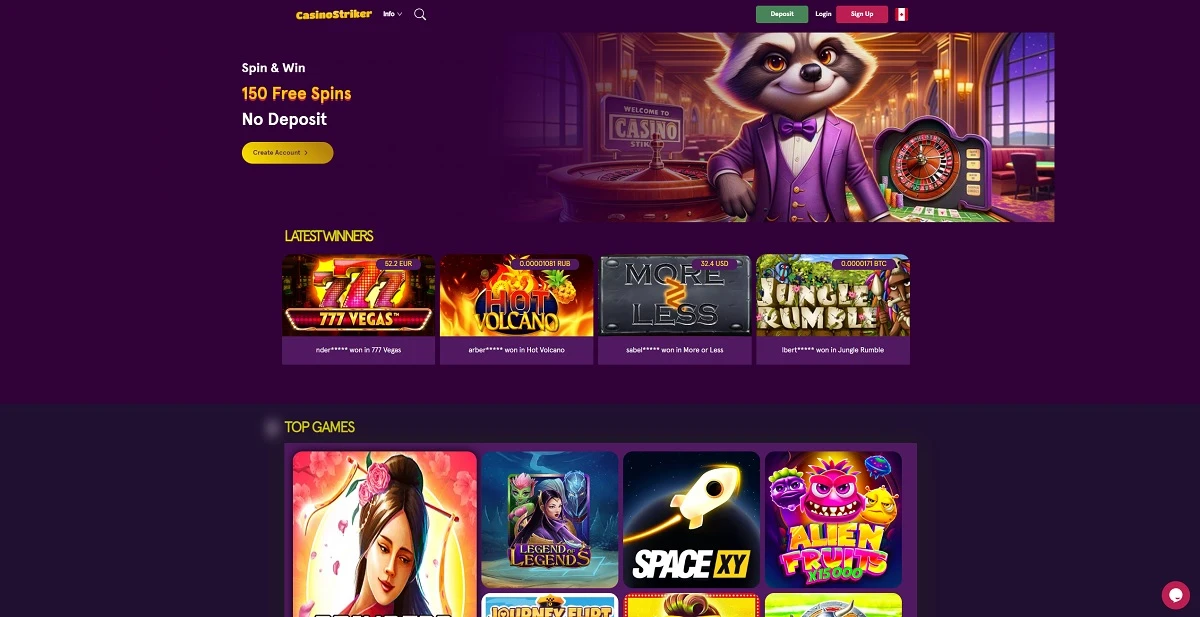The height and width of the screenshot is (617, 1200).
Task: Launch the Alien Fruits game tile
Action: pos(833,520)
